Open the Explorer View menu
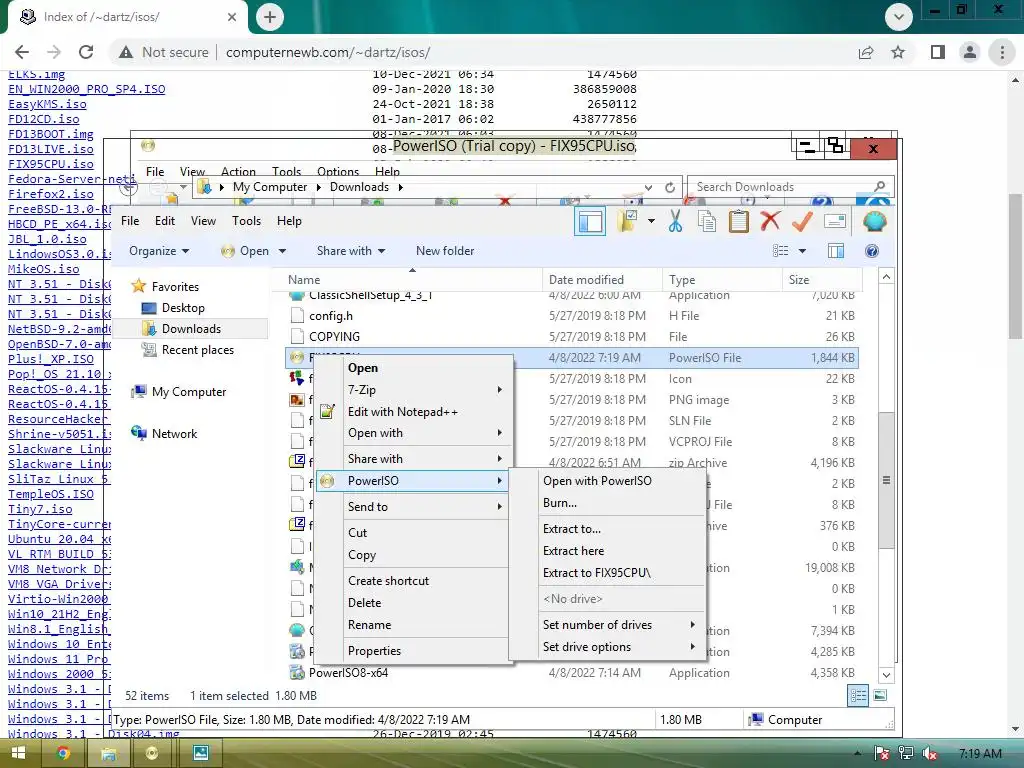 [203, 221]
